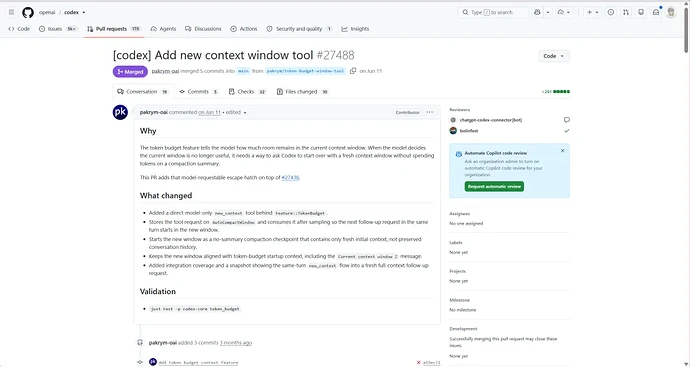Viewport: 690px width, 367px height.
Task: Expand the comment edited history dropdown
Action: pyautogui.click(x=236, y=112)
